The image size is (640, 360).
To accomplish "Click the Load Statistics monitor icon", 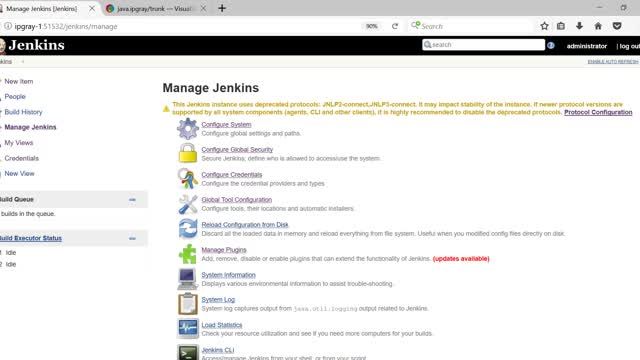I will tap(188, 329).
